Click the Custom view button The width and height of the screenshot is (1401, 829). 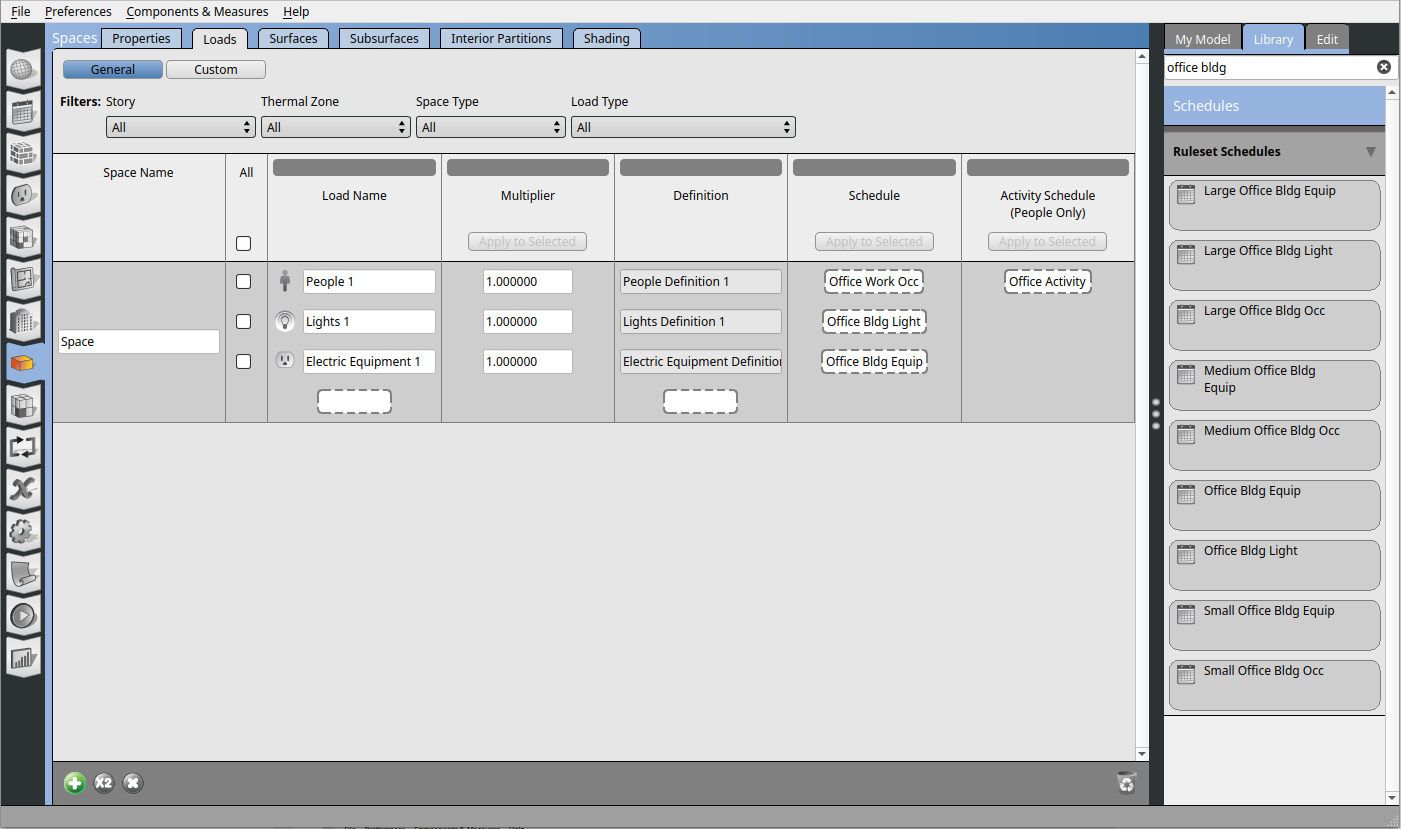216,70
